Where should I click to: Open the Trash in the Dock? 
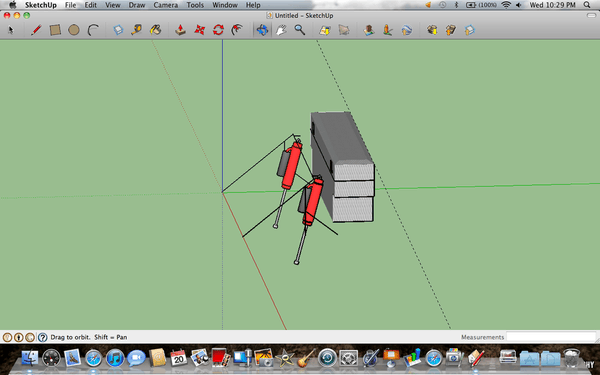pyautogui.click(x=572, y=357)
